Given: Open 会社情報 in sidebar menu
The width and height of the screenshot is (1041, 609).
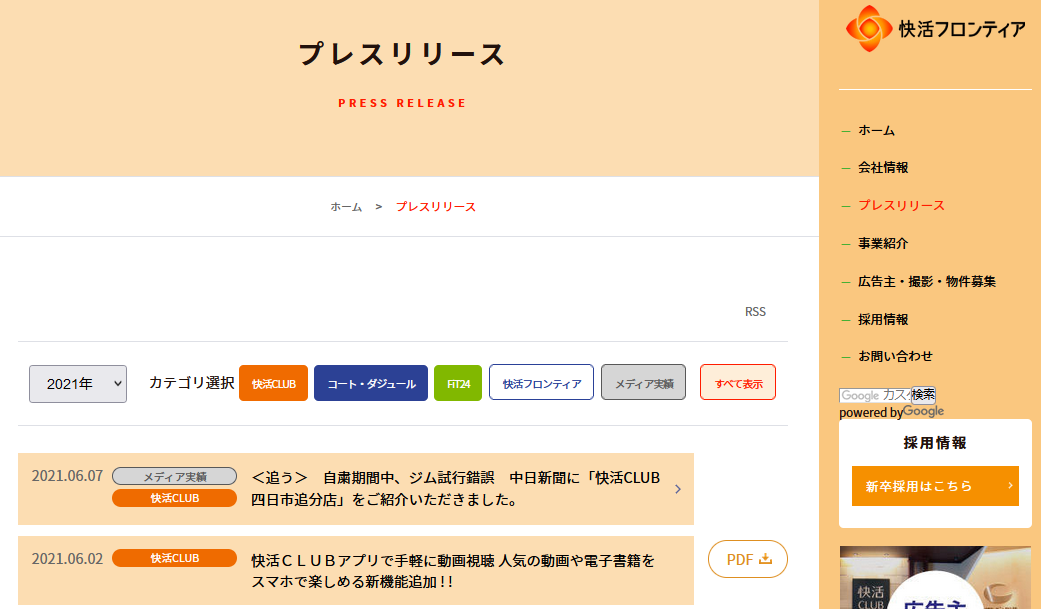Looking at the screenshot, I should pyautogui.click(x=883, y=167).
